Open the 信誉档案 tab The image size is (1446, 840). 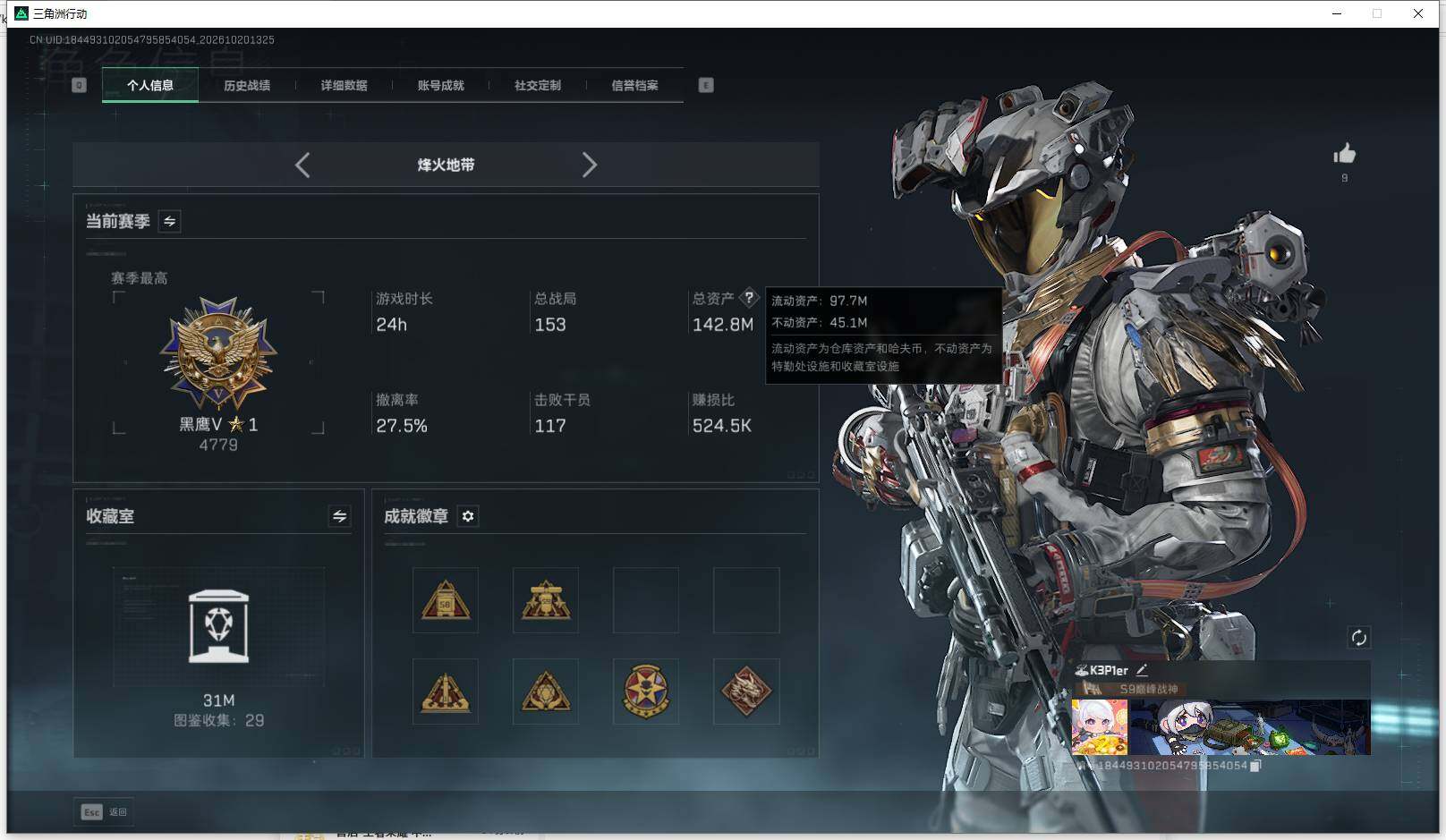634,86
